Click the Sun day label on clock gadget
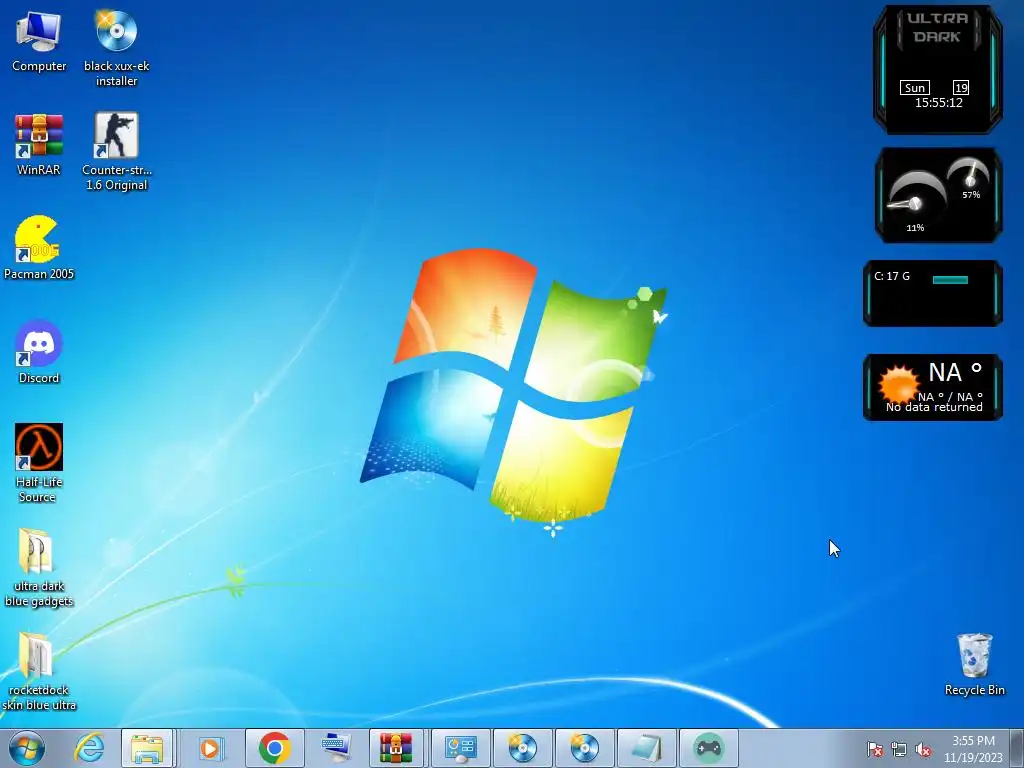 914,88
